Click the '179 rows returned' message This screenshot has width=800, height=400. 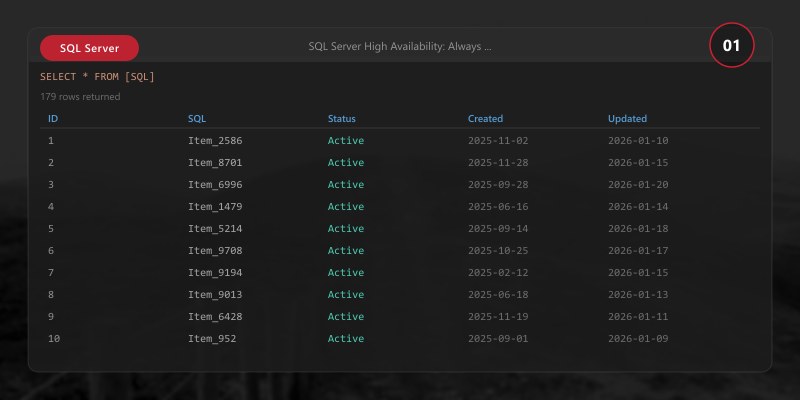[80, 96]
